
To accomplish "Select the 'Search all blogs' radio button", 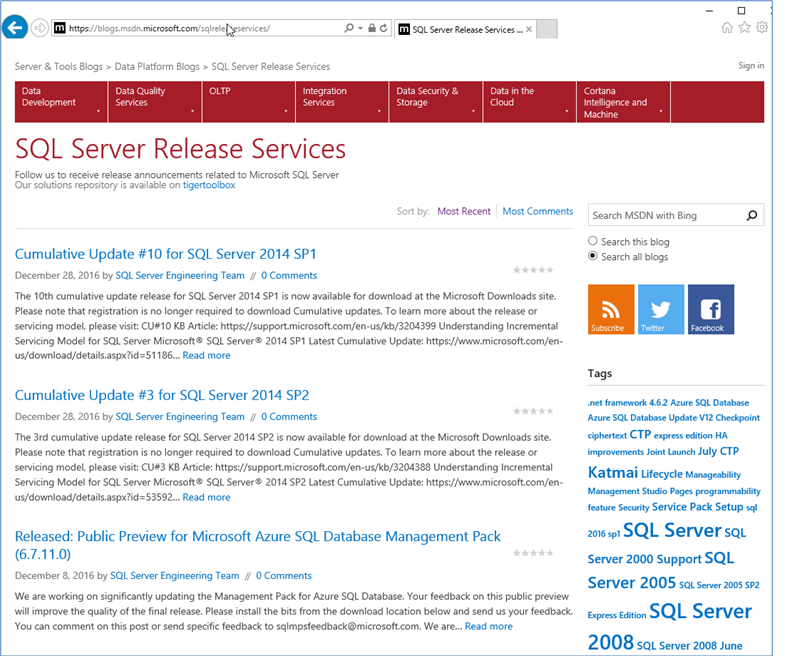I will (x=592, y=256).
